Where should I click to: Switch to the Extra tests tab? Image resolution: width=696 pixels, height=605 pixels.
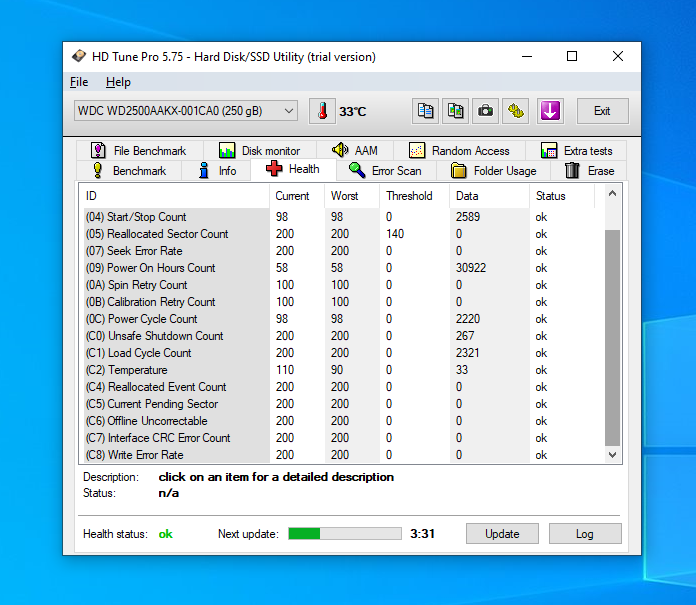pos(576,150)
